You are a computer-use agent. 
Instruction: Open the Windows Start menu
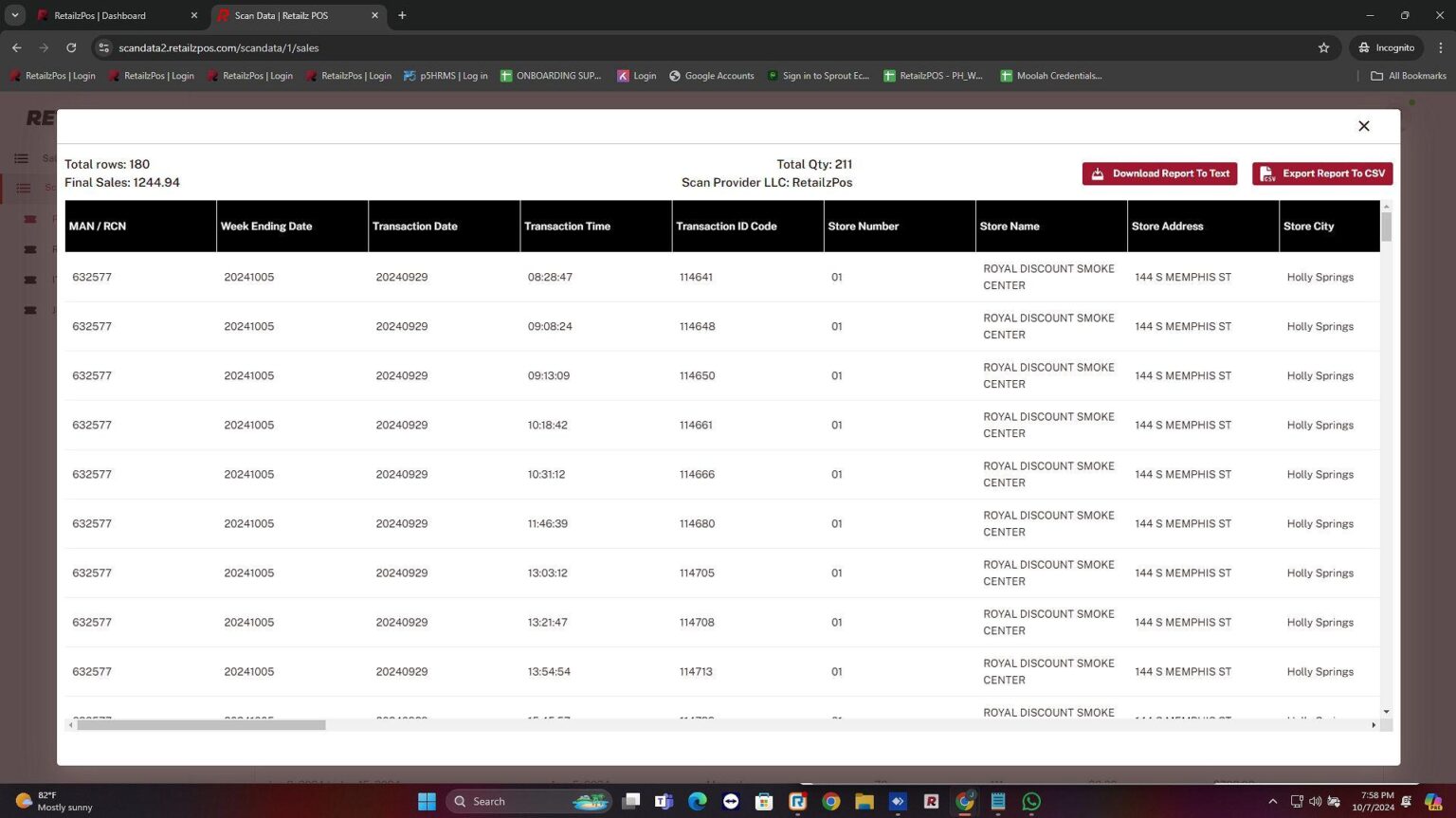tap(427, 802)
